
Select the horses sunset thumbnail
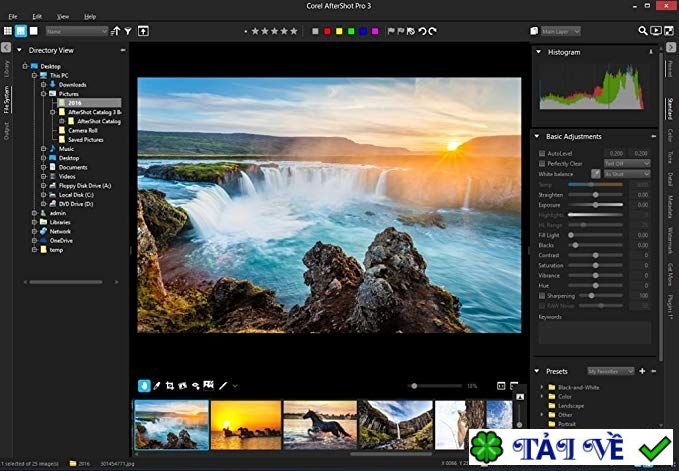click(x=245, y=425)
